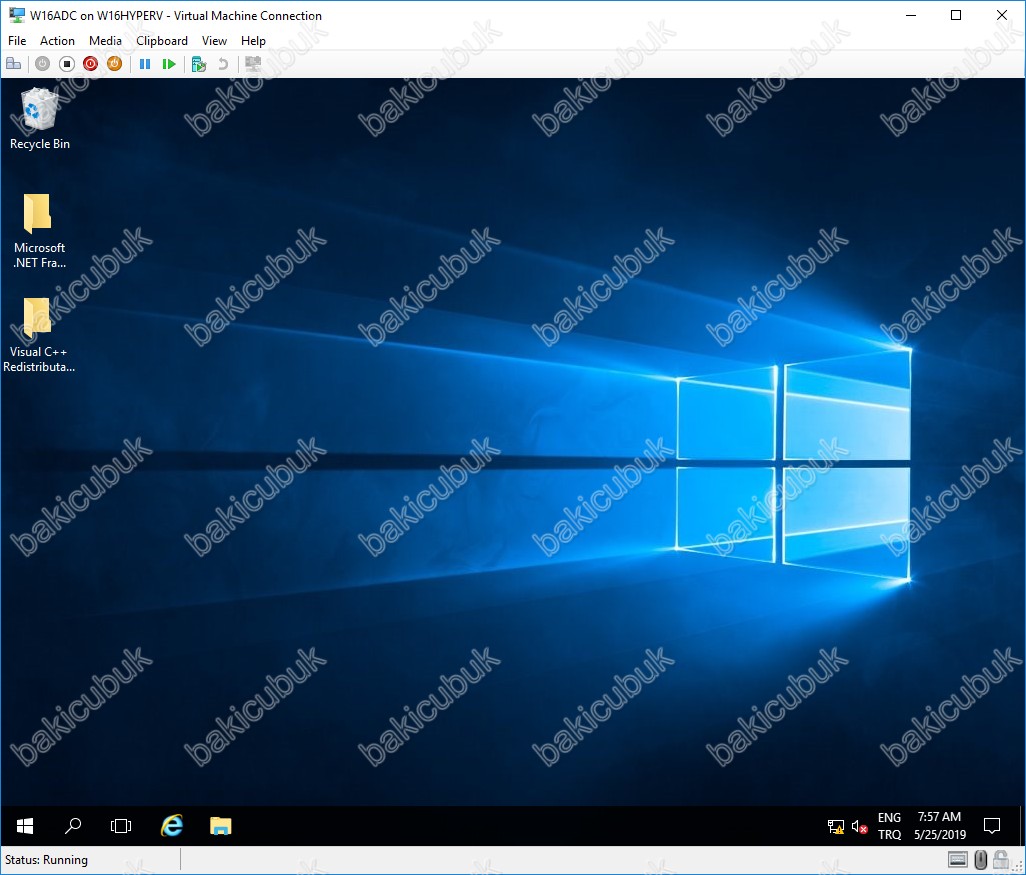Open the guest Windows Start menu
The image size is (1026, 875).
click(x=25, y=826)
